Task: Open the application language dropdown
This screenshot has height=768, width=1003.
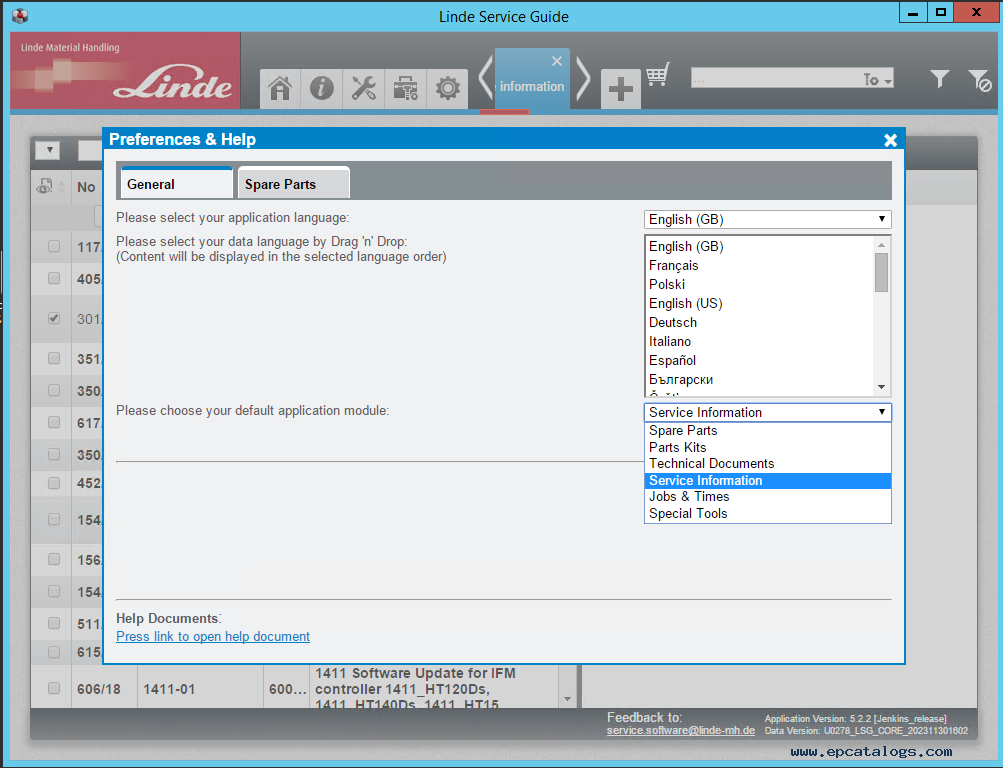Action: tap(767, 219)
